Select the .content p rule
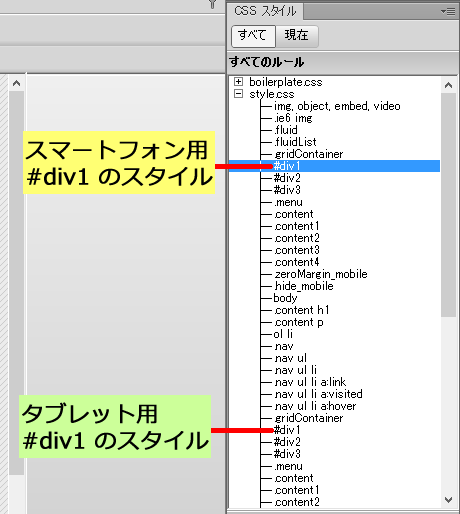 click(299, 322)
